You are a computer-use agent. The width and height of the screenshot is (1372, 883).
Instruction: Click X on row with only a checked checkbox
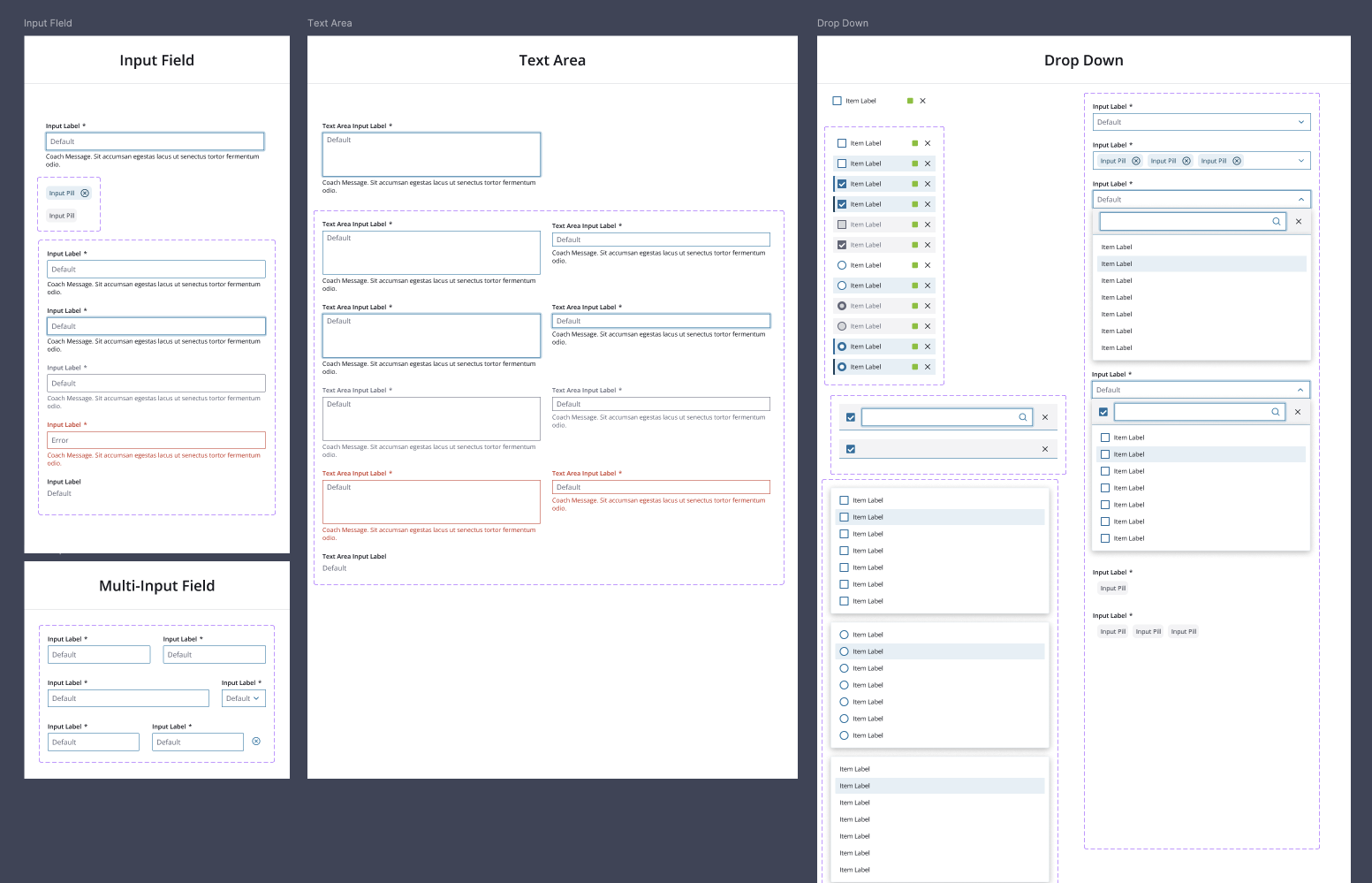[x=1045, y=449]
